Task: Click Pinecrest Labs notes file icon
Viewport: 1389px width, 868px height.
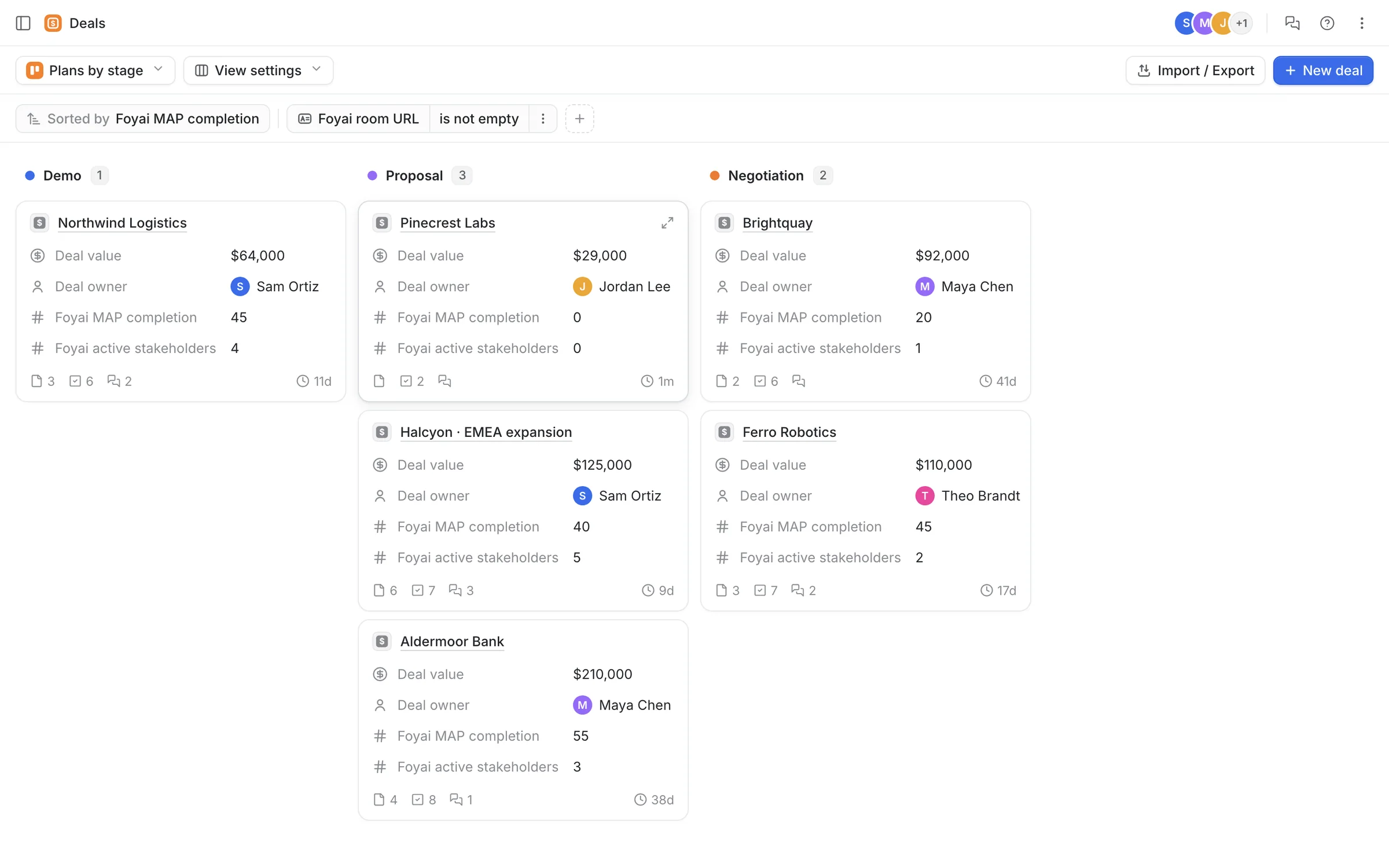Action: coord(379,381)
